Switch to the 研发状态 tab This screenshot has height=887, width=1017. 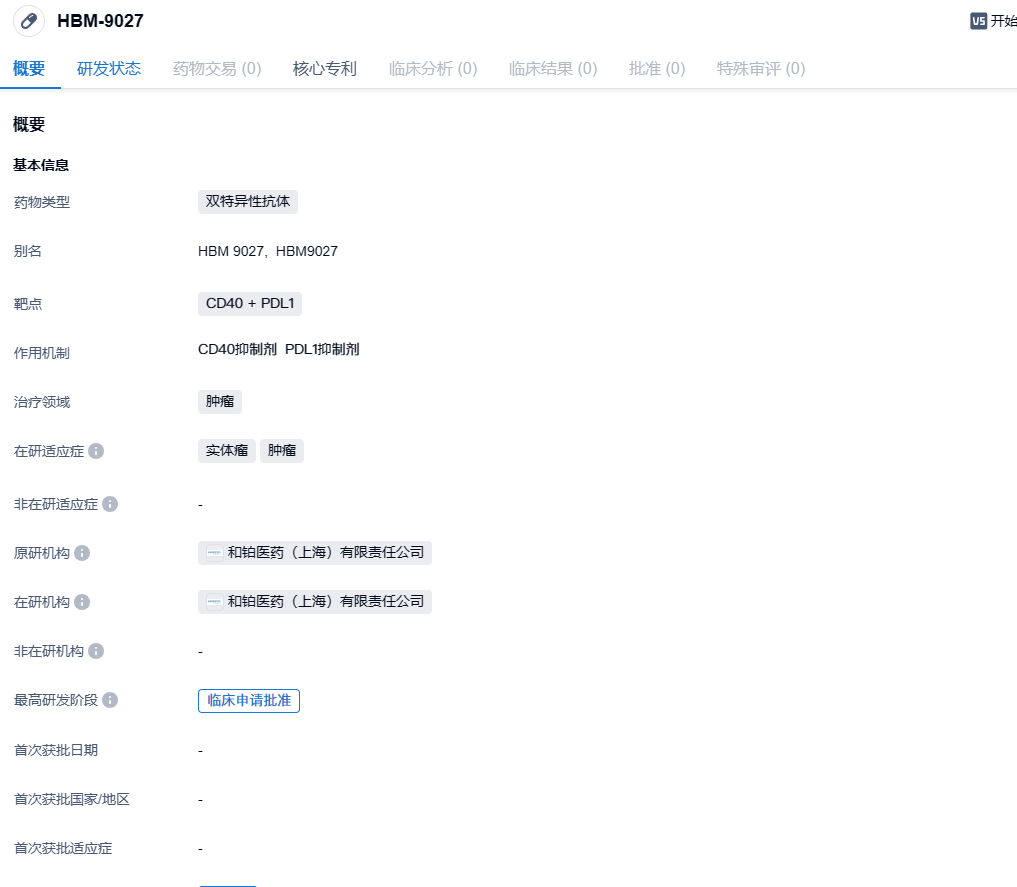point(109,68)
